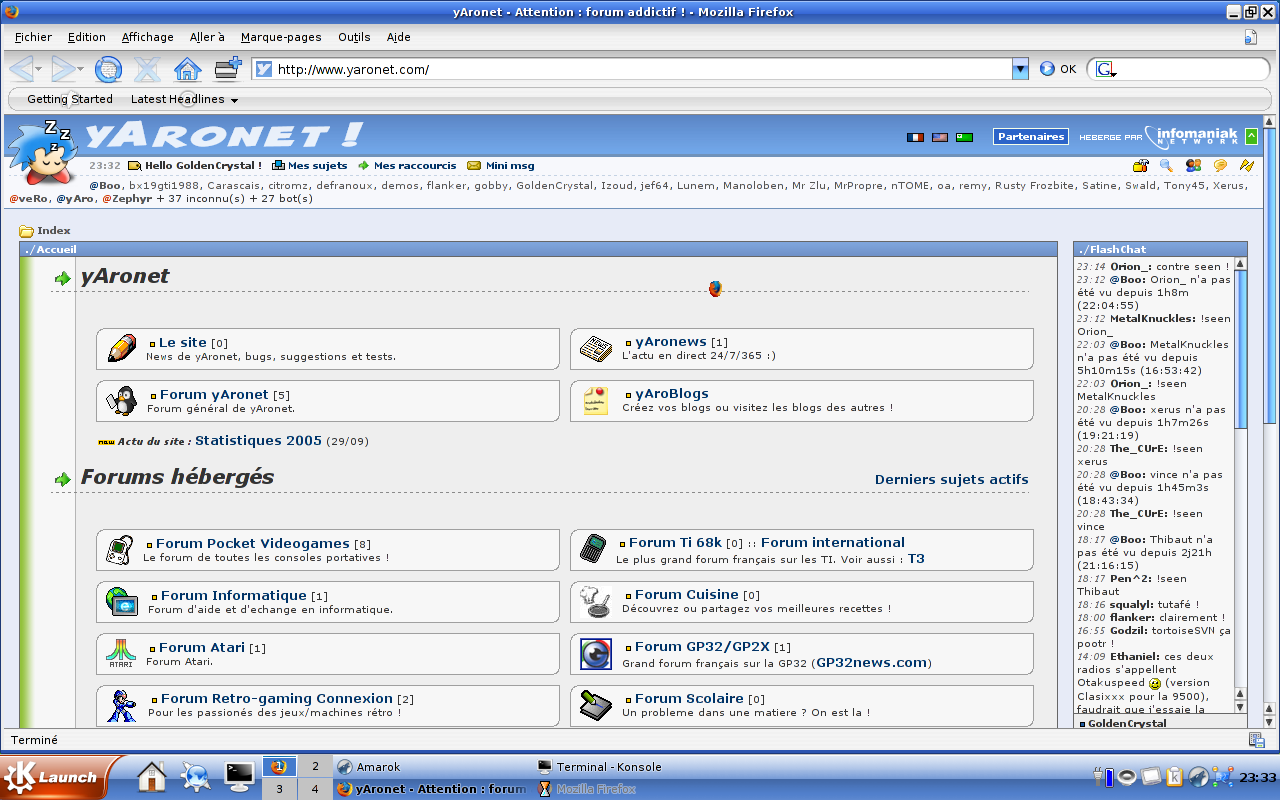Open the Aller à menu
Screen dimensions: 1280x800
pyautogui.click(x=207, y=37)
